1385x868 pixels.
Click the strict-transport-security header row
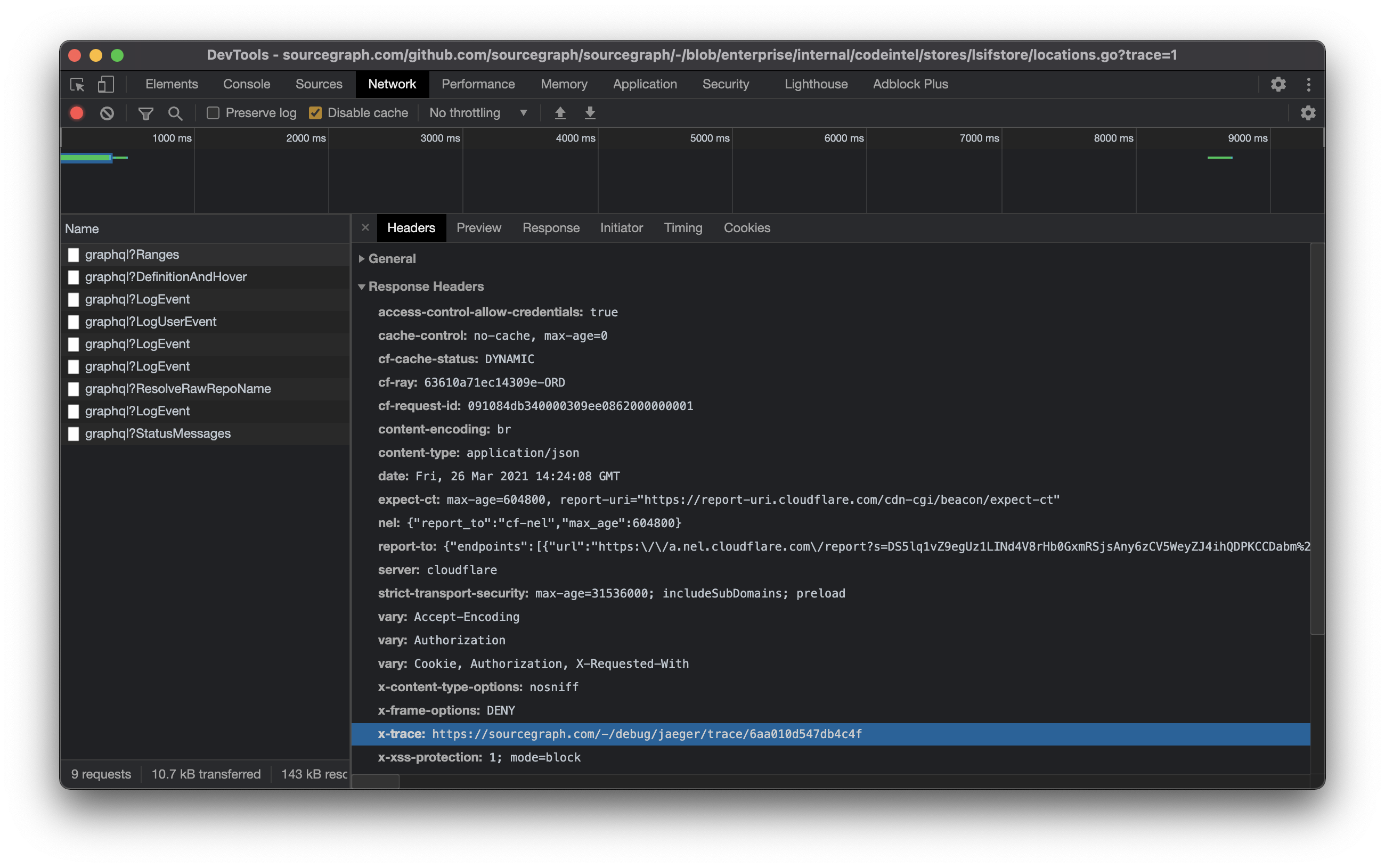click(831, 594)
